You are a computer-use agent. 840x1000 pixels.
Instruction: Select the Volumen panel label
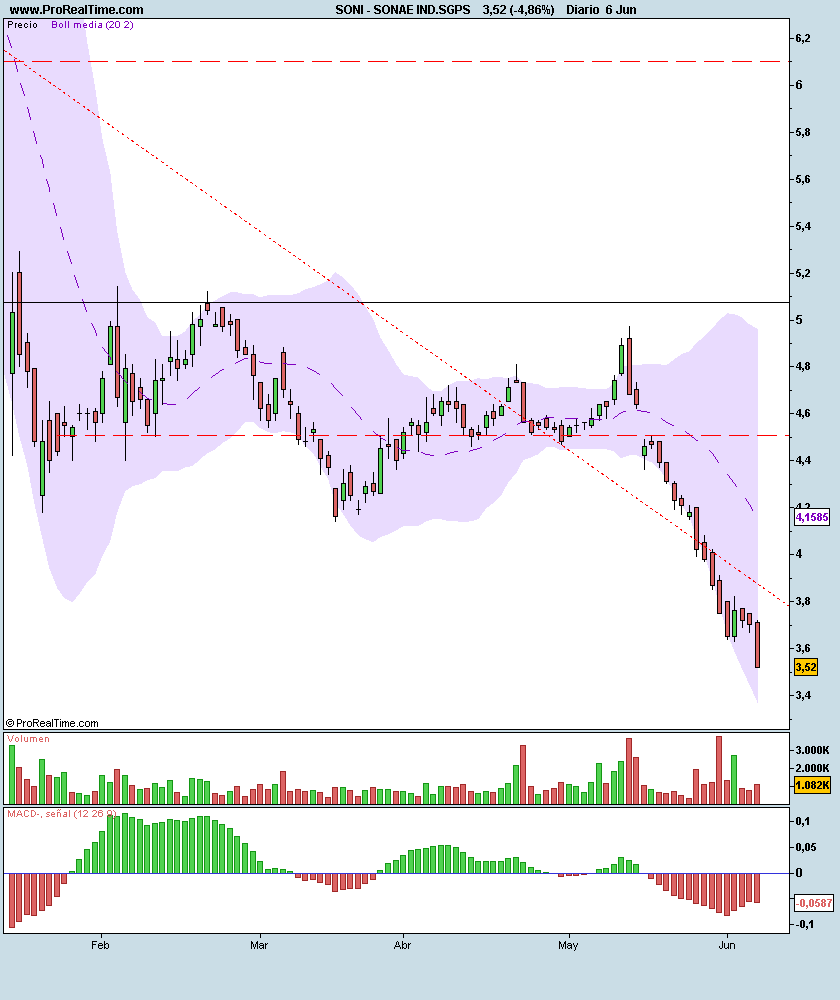pos(28,739)
